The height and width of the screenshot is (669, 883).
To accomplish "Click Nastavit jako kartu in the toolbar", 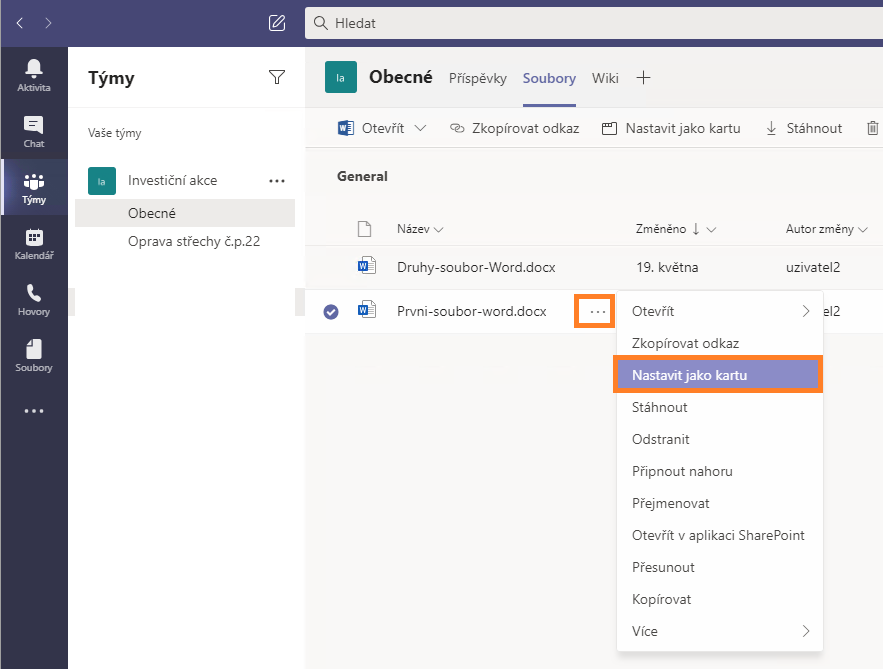I will 671,128.
